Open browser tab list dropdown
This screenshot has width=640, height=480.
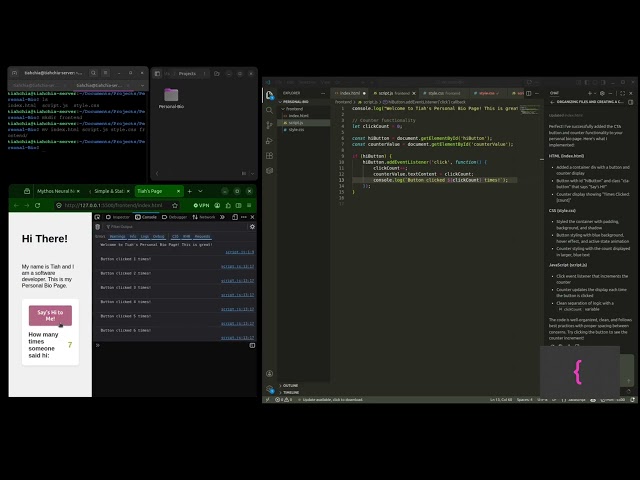pos(200,191)
